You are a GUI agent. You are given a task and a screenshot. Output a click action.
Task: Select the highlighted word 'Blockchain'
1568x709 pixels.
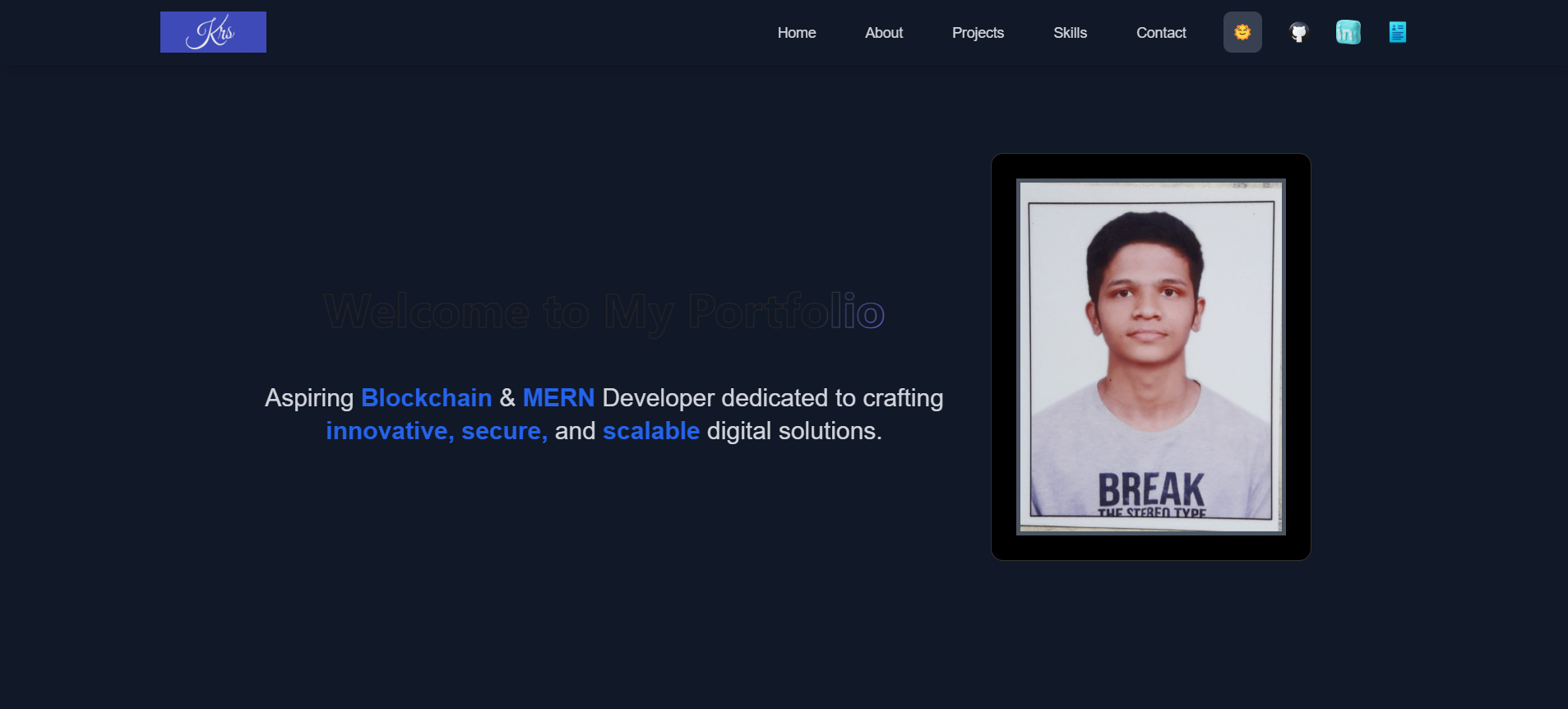[x=426, y=398]
